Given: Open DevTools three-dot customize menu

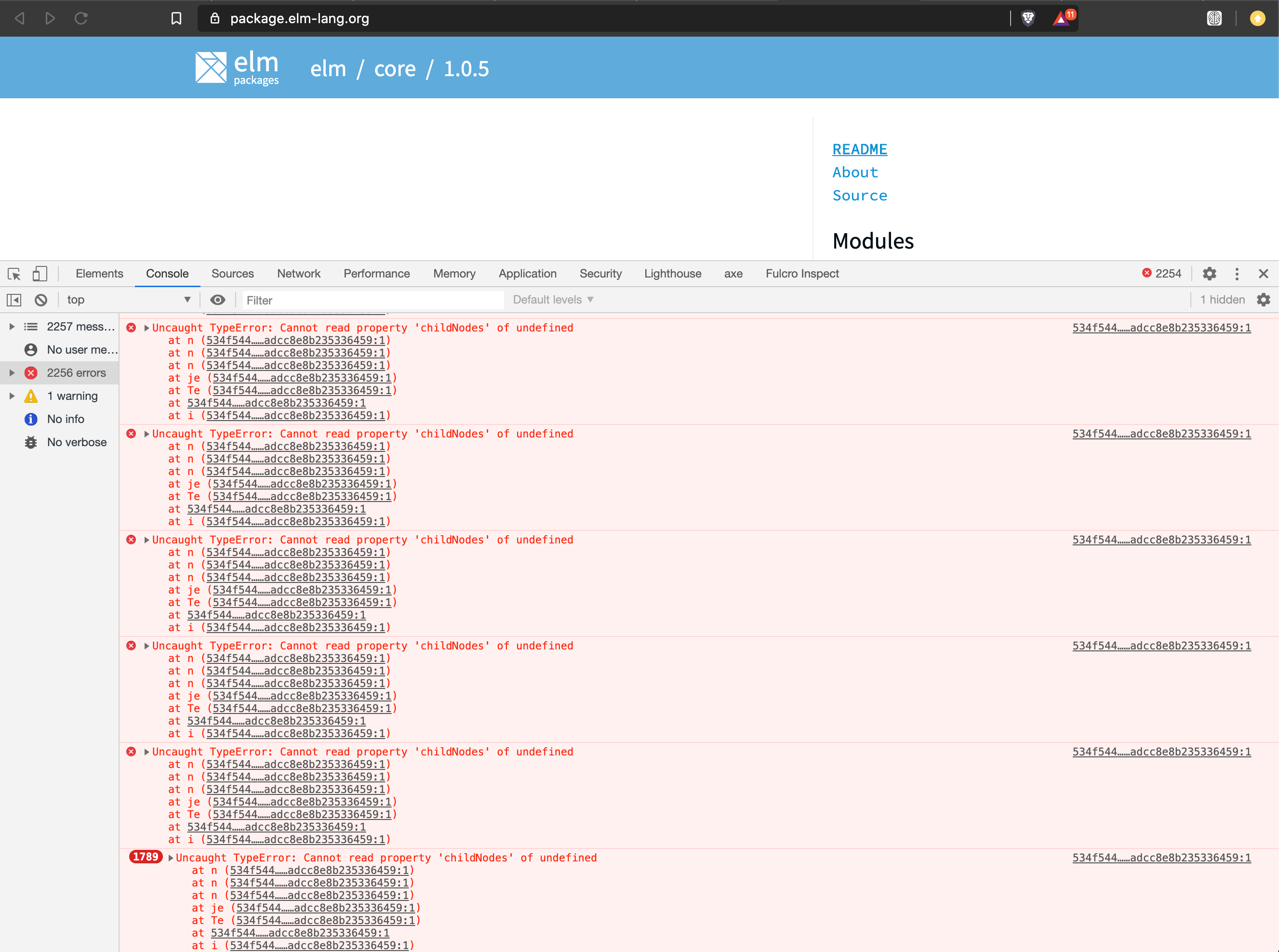Looking at the screenshot, I should click(1236, 274).
